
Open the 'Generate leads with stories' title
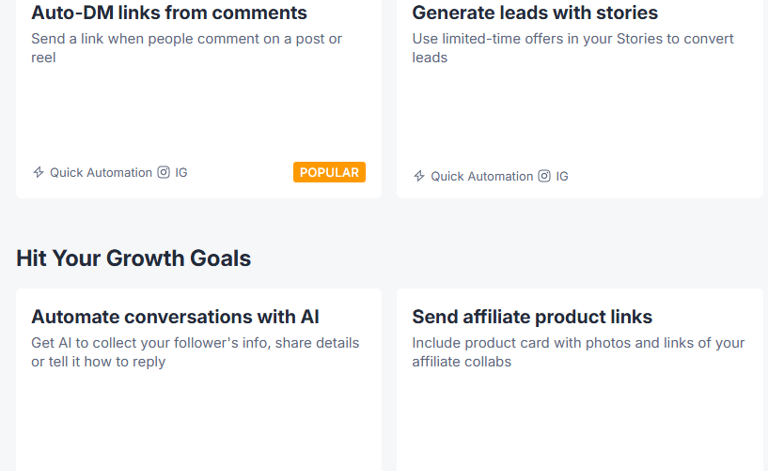click(x=535, y=13)
